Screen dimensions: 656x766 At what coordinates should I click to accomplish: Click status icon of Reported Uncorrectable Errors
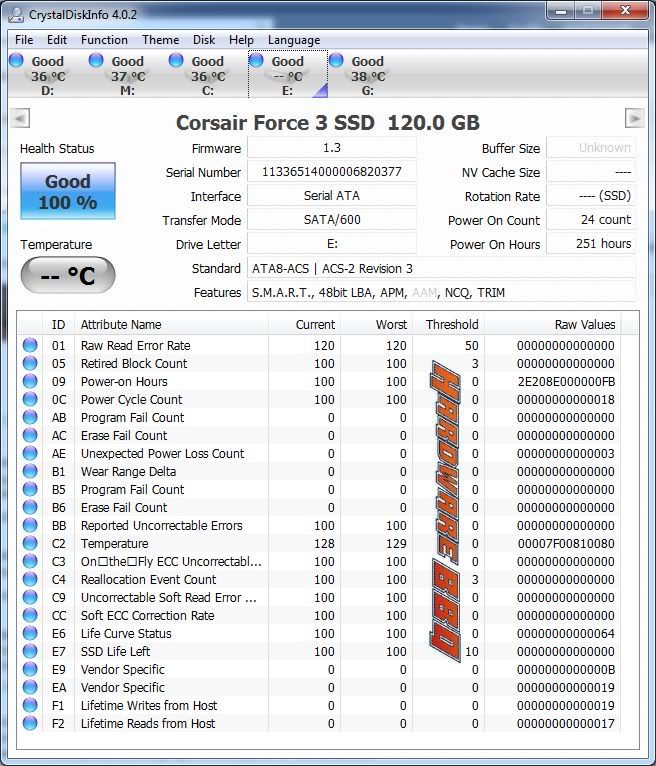coord(30,525)
